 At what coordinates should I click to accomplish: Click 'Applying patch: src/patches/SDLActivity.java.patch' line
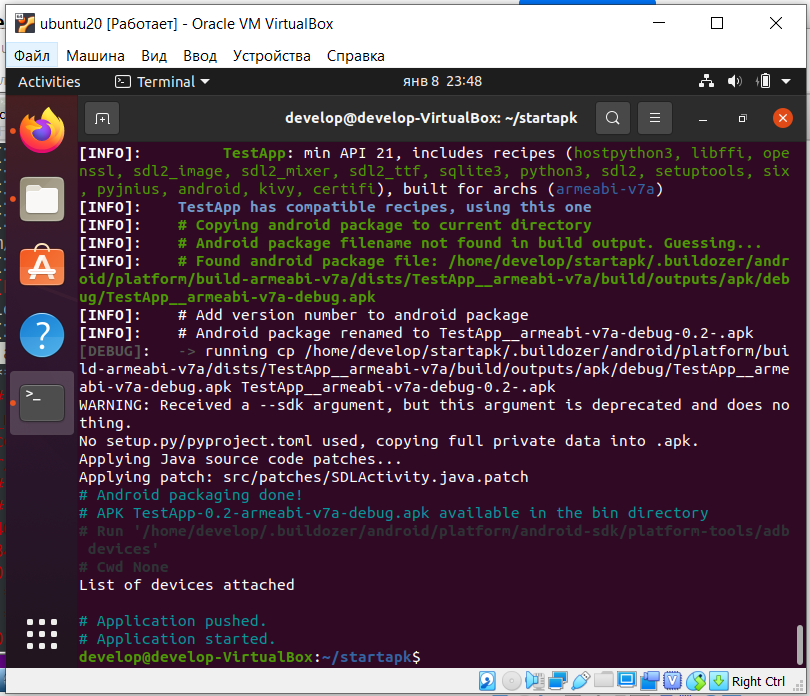pos(304,477)
